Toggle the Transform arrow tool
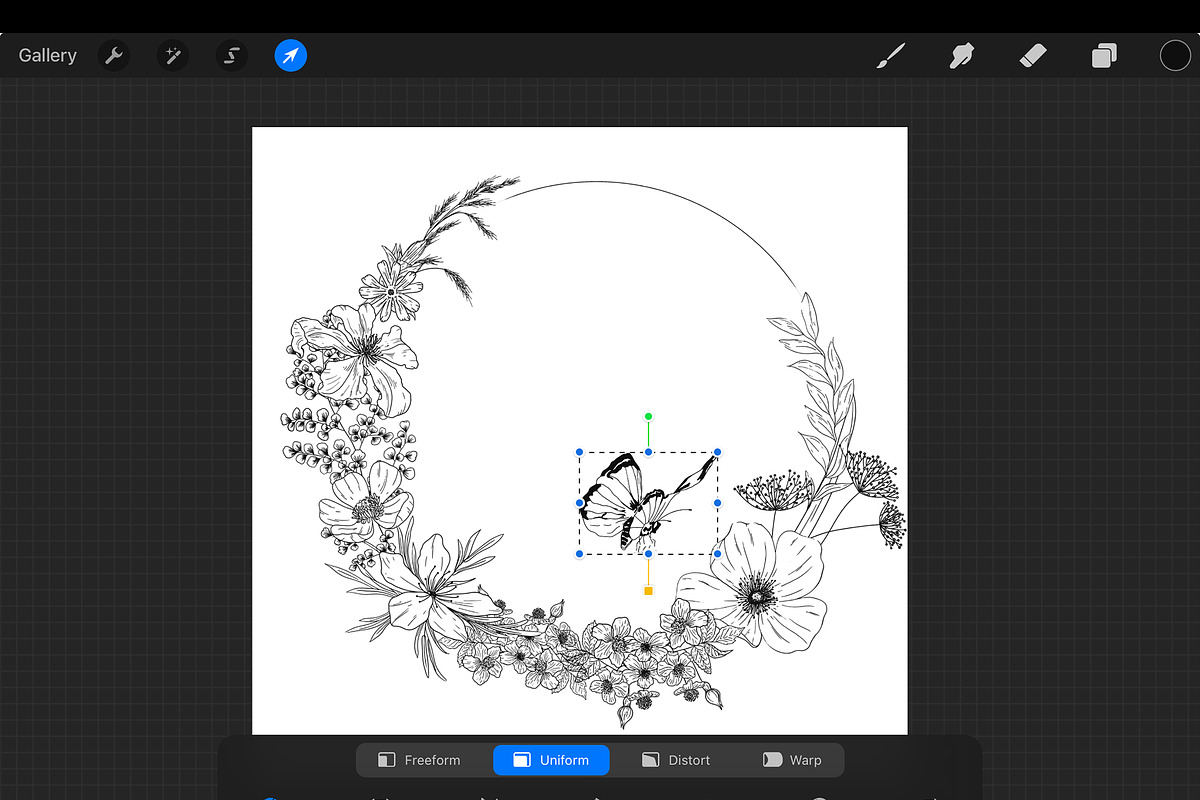This screenshot has height=800, width=1200. [291, 56]
